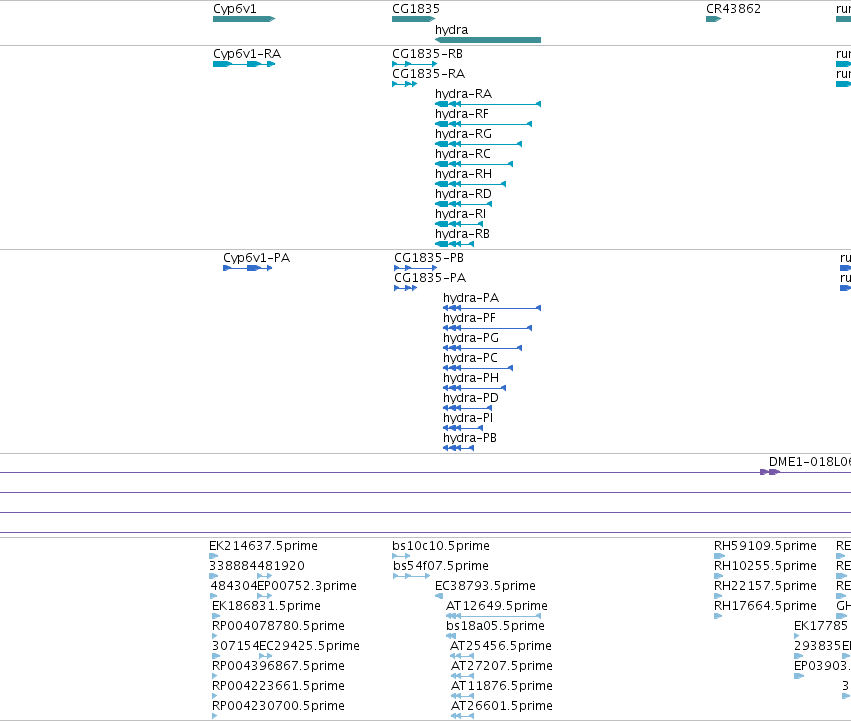Viewport: 851px width, 721px height.
Task: Select the hydra-RB transcript
Action: 454,244
